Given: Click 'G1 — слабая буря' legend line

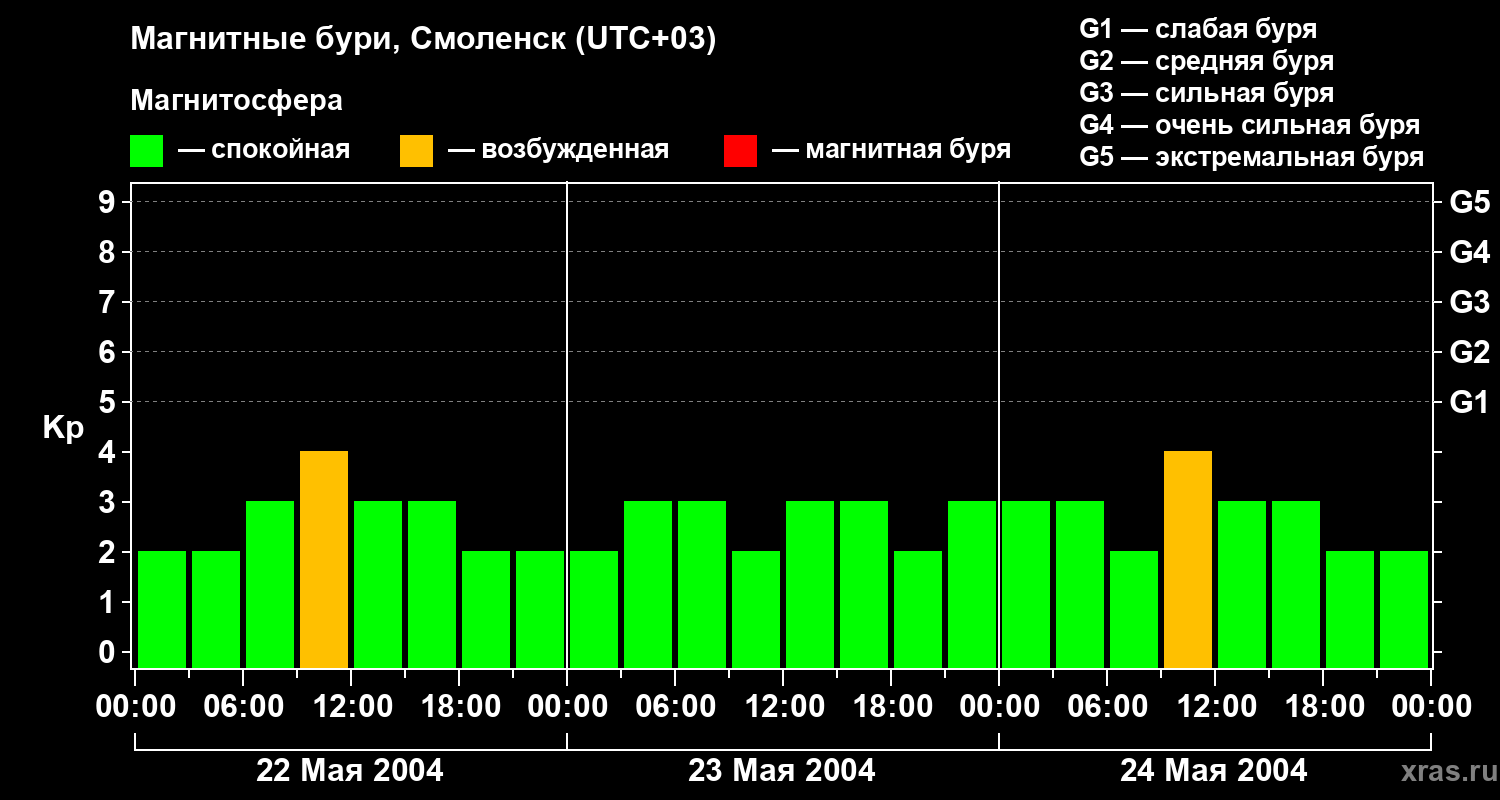Looking at the screenshot, I should (x=1198, y=29).
